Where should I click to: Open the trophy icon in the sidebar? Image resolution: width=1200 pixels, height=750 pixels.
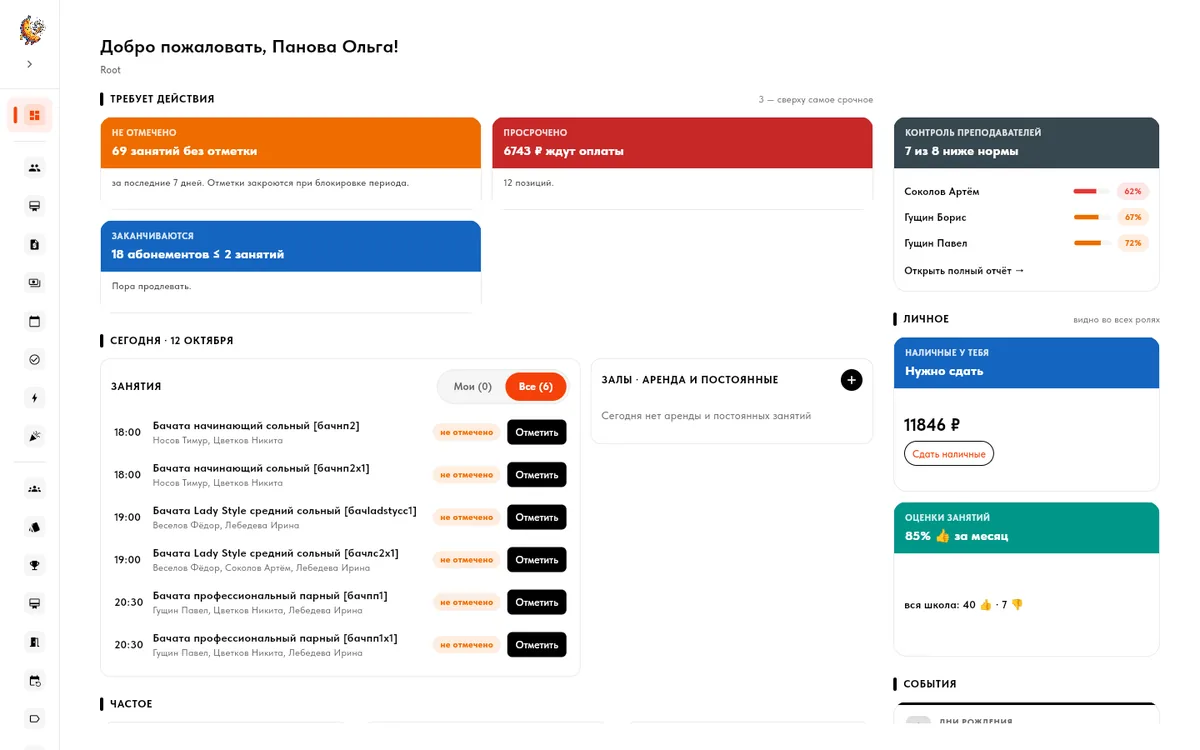tap(34, 565)
